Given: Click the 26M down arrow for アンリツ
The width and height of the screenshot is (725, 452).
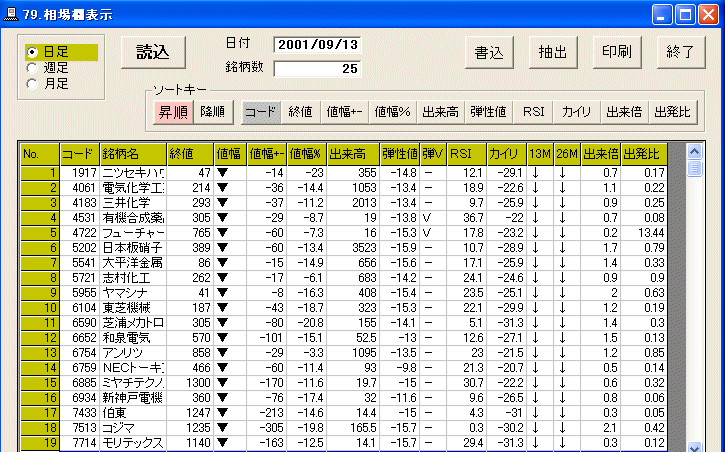Looking at the screenshot, I should (562, 353).
